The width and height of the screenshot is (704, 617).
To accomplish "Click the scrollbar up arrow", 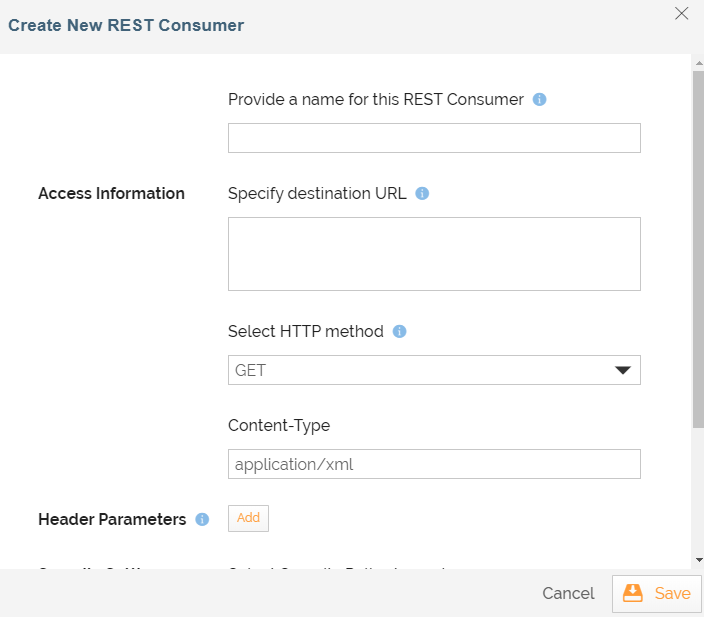I will pos(699,63).
